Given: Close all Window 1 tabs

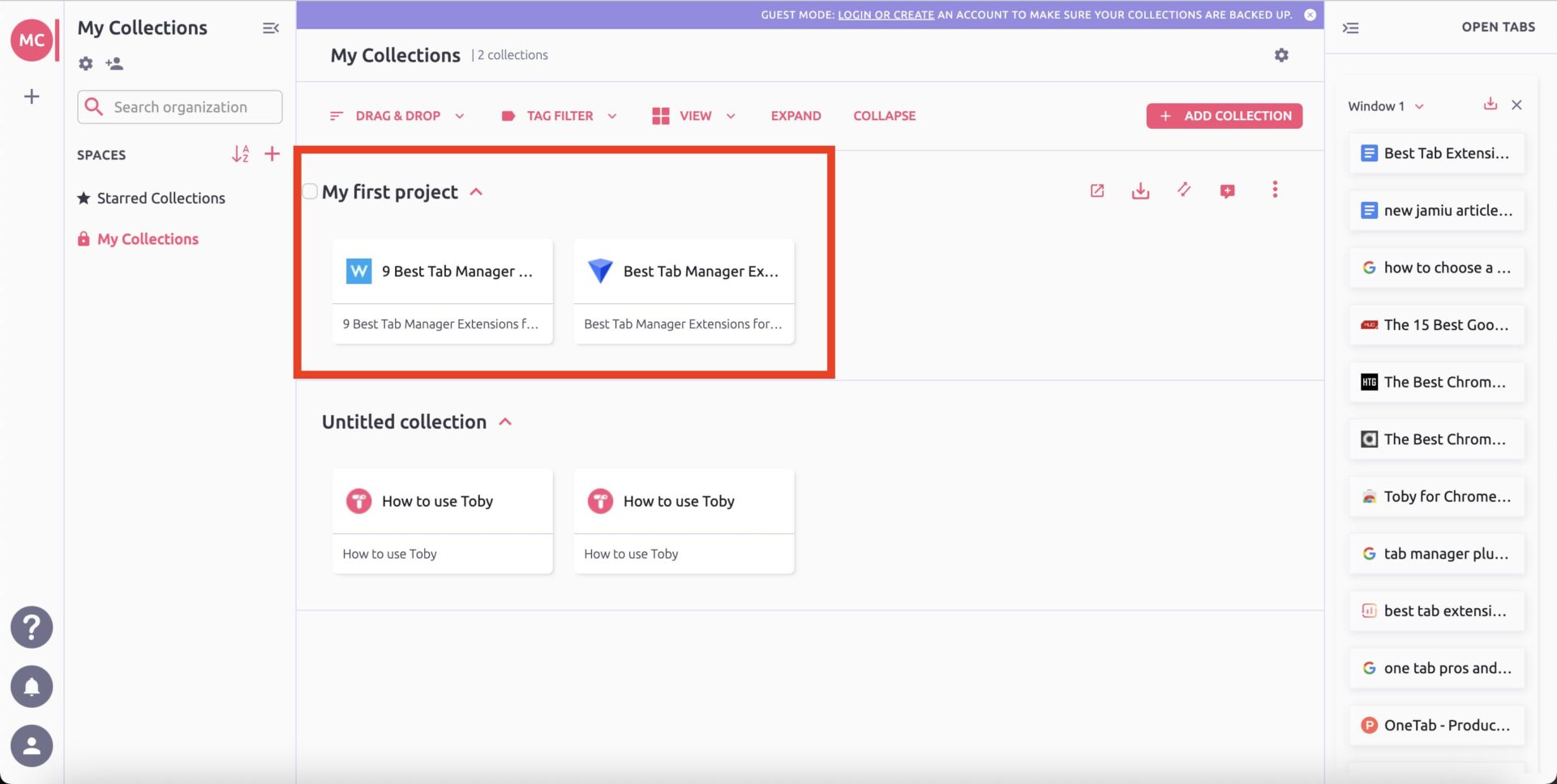Looking at the screenshot, I should point(1516,105).
